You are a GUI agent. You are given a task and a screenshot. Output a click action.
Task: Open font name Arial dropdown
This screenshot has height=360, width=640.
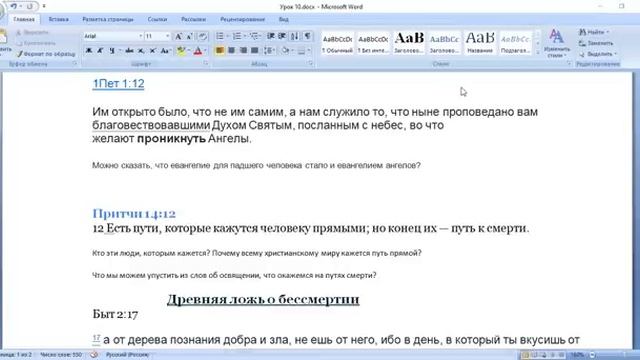[x=140, y=36]
